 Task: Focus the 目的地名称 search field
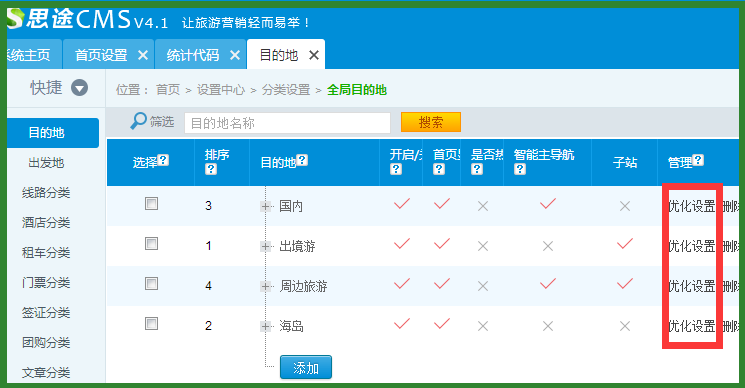click(x=287, y=123)
